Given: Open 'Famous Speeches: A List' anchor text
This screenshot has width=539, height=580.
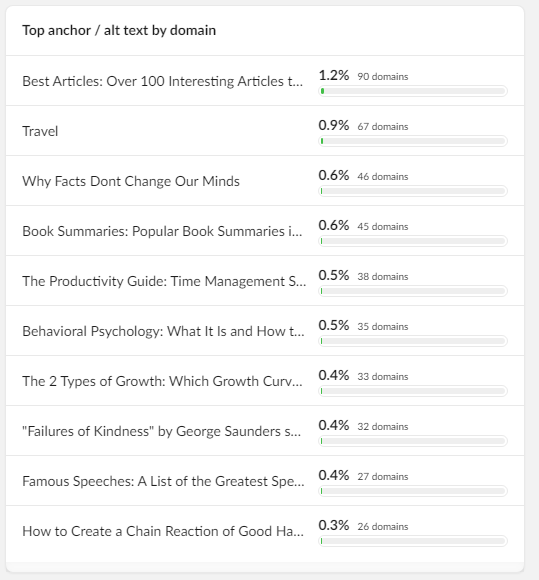Looking at the screenshot, I should [x=163, y=481].
